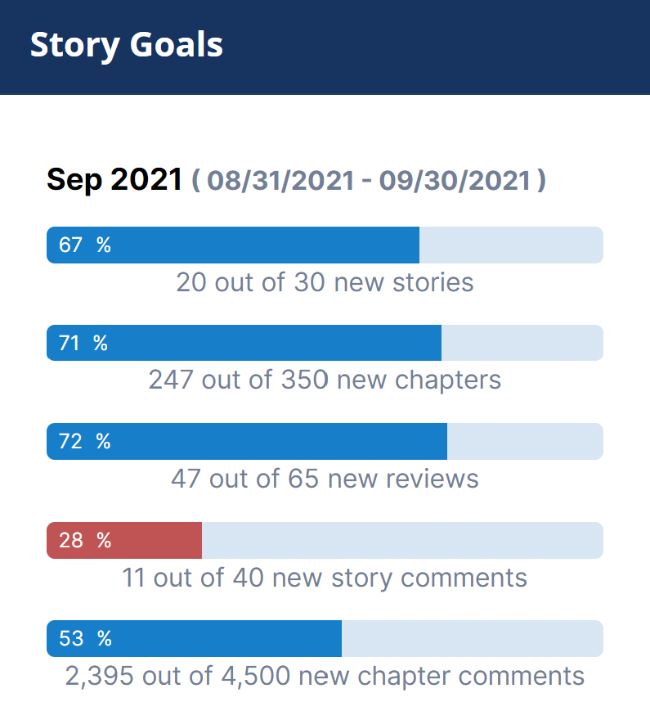Click the 20 out of 30 new stories caption
Viewport: 650px width, 720px height.
pyautogui.click(x=325, y=283)
